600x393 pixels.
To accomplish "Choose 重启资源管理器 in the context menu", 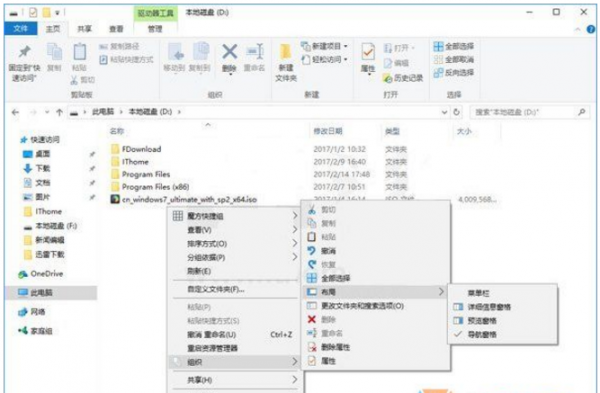I will coord(234,348).
